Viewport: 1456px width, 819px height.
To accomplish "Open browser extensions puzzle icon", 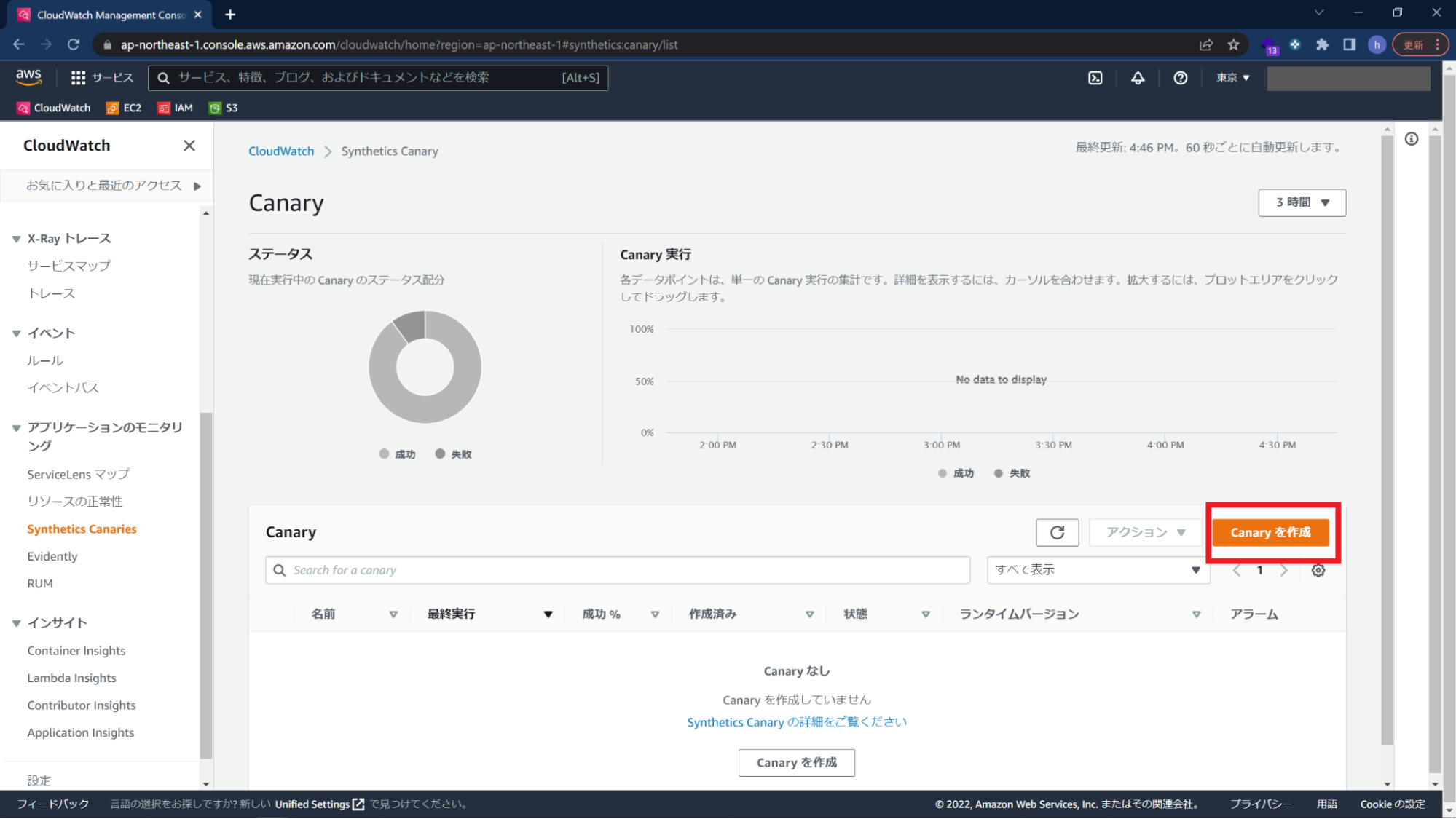I will pyautogui.click(x=1322, y=44).
